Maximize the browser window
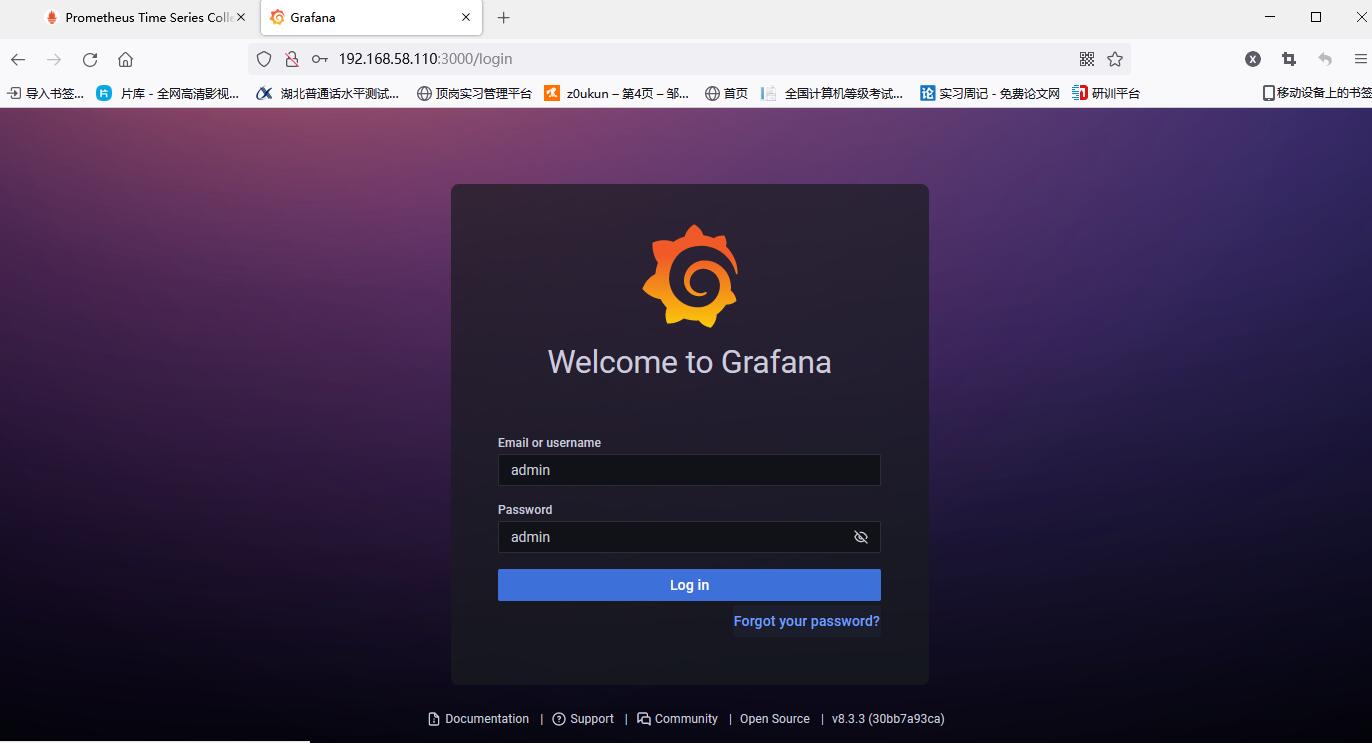Screen dimensions: 1372x743 (x=1316, y=17)
